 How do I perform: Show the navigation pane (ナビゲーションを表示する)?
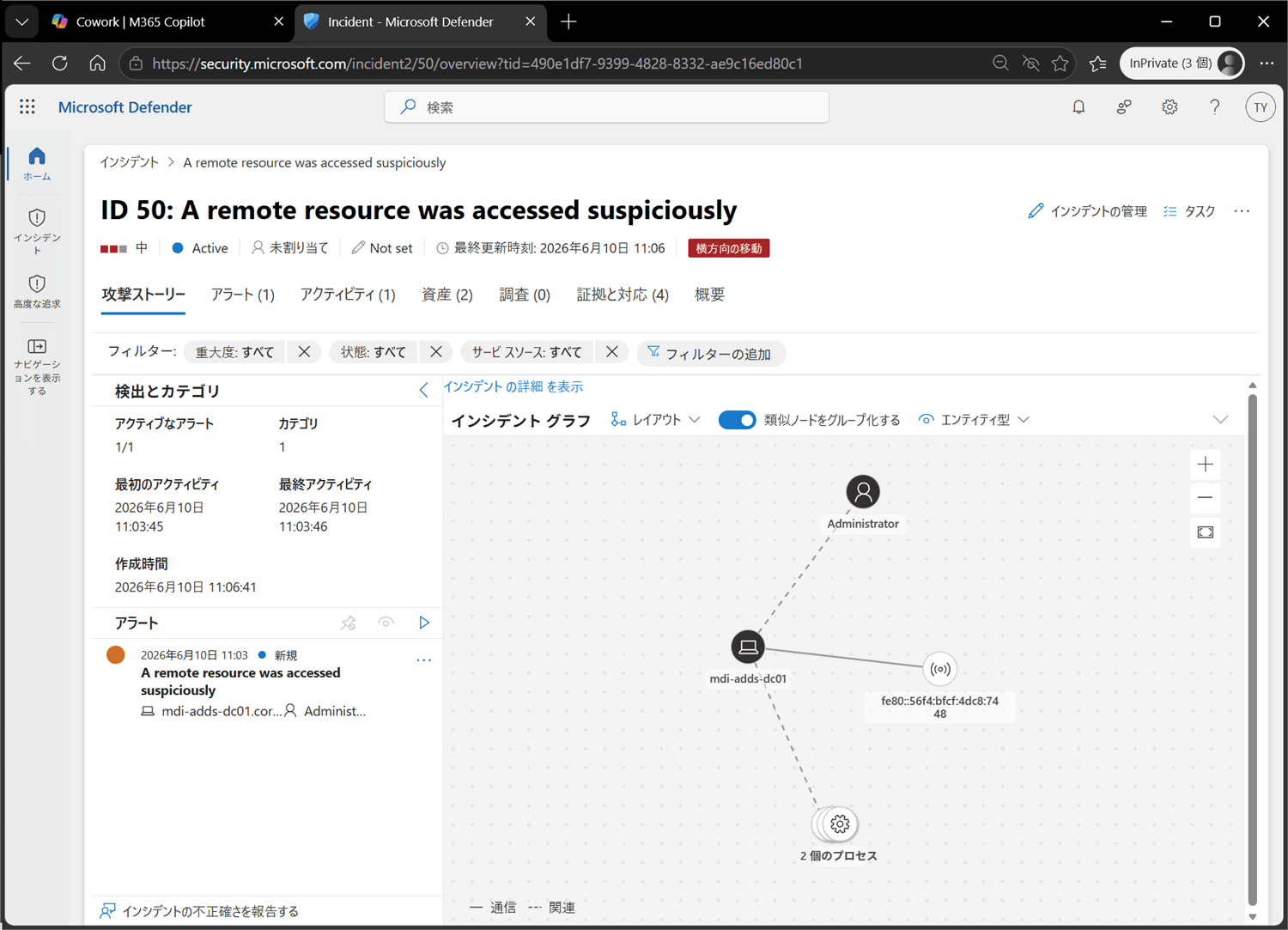(x=37, y=366)
